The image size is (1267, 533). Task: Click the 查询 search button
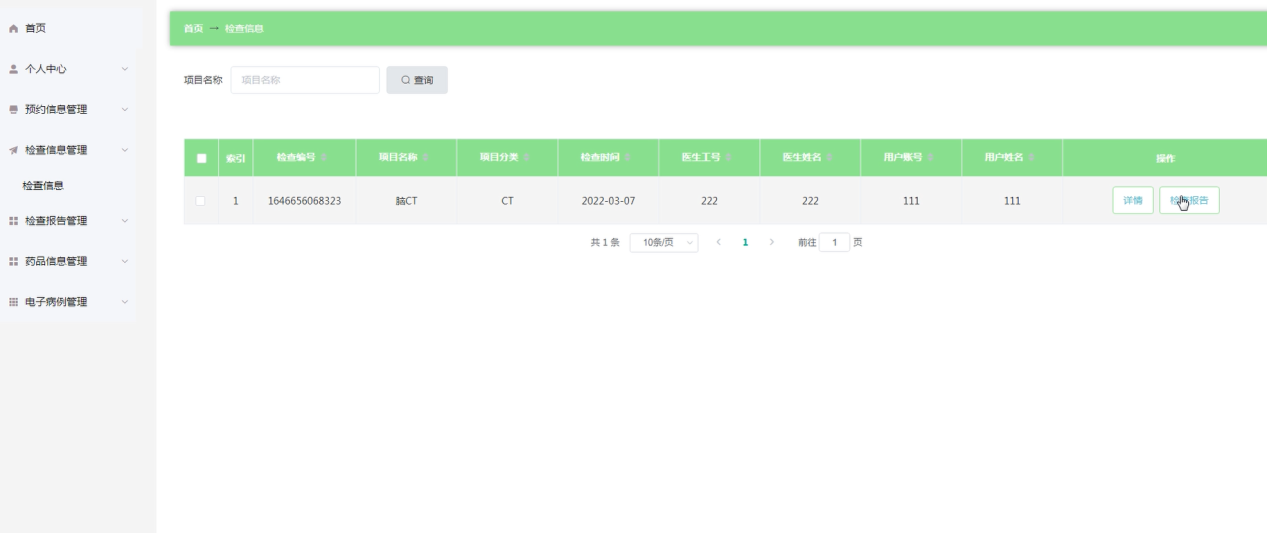point(417,80)
